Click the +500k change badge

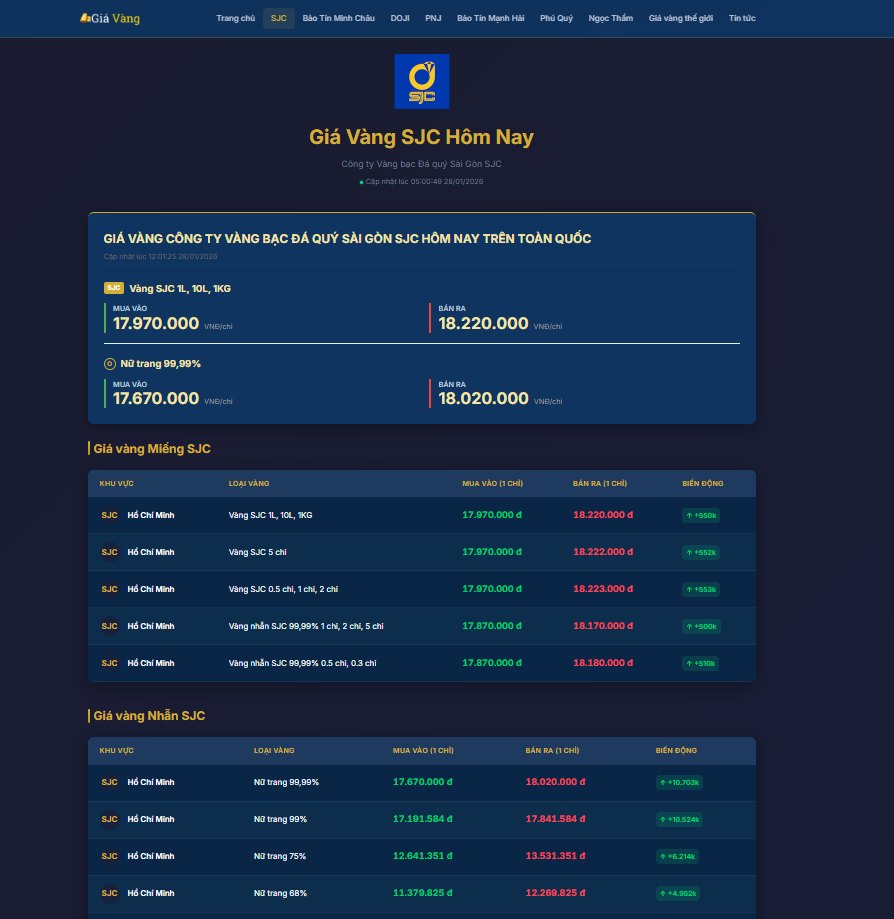(700, 626)
